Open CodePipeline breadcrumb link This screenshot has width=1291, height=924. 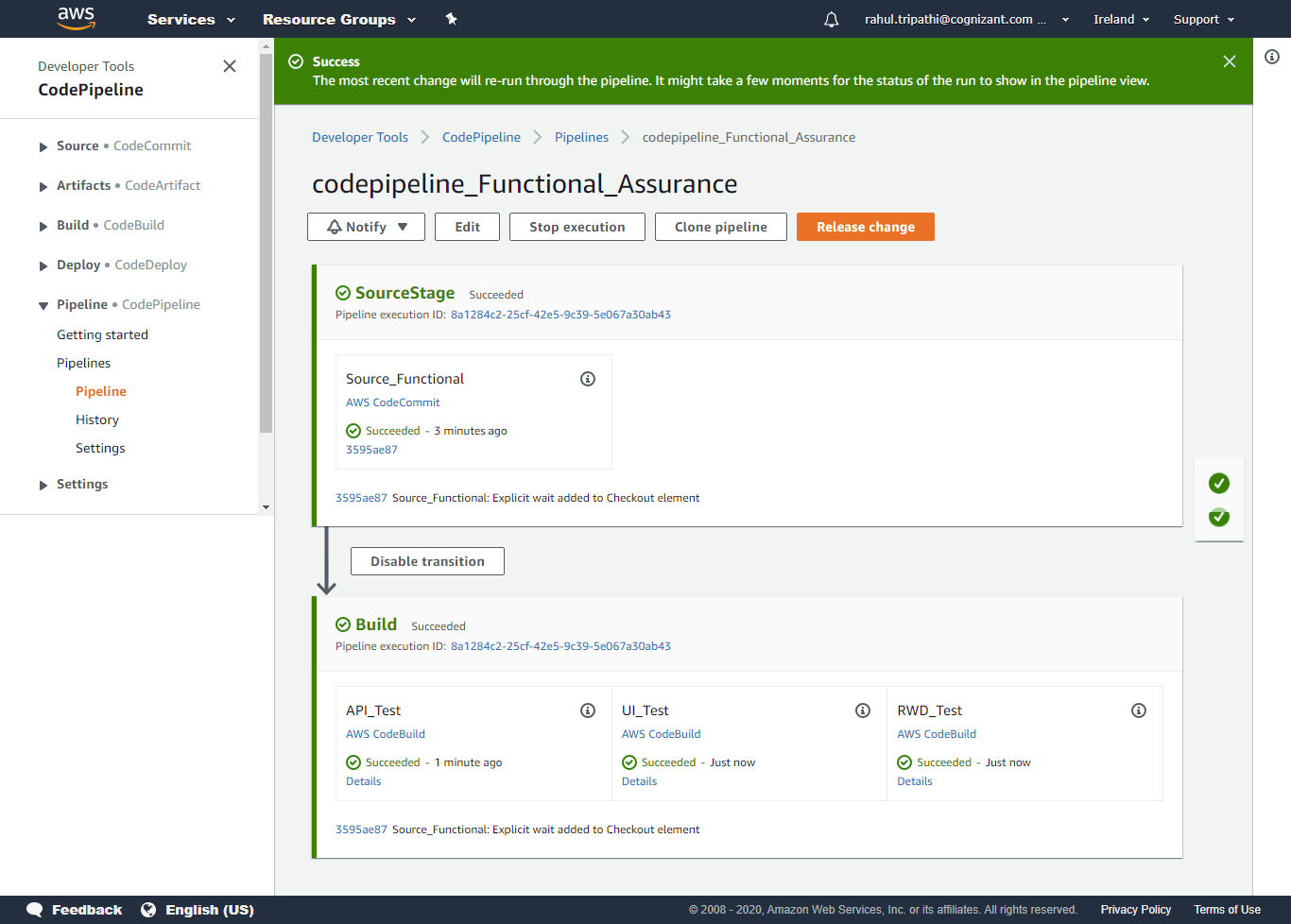[481, 137]
